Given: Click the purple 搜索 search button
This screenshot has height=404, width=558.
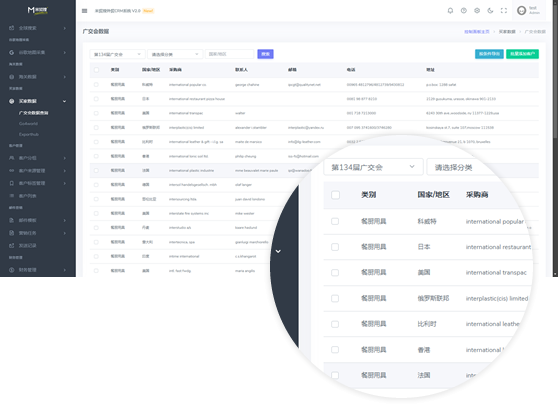Looking at the screenshot, I should click(x=265, y=54).
